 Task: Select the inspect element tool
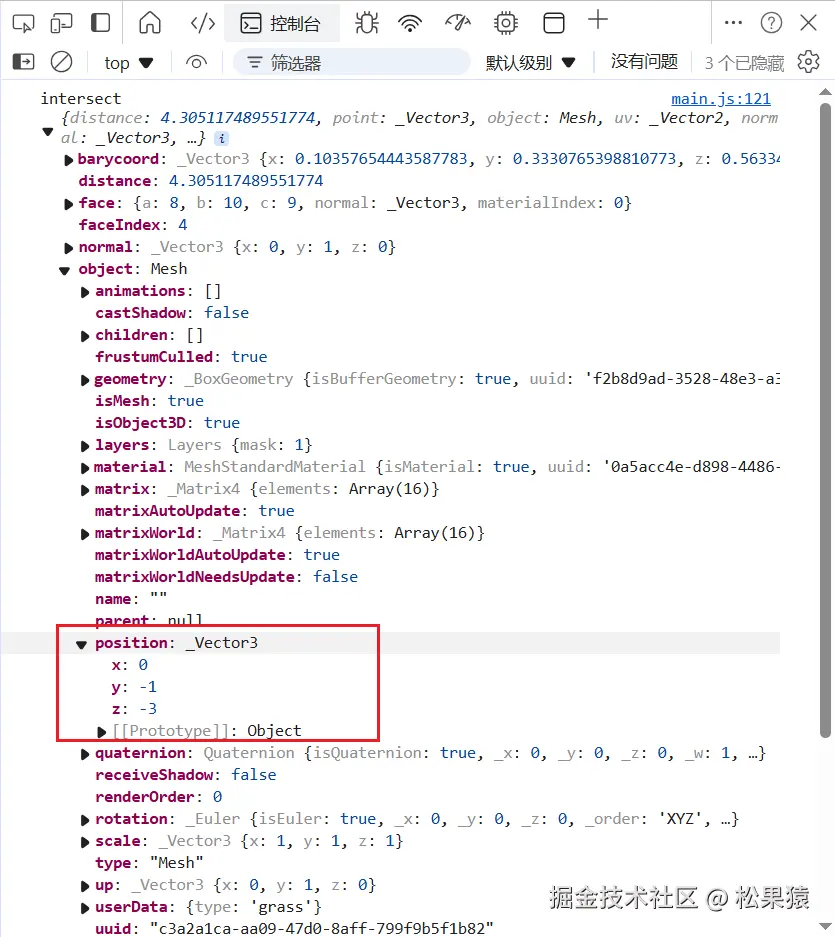point(22,22)
